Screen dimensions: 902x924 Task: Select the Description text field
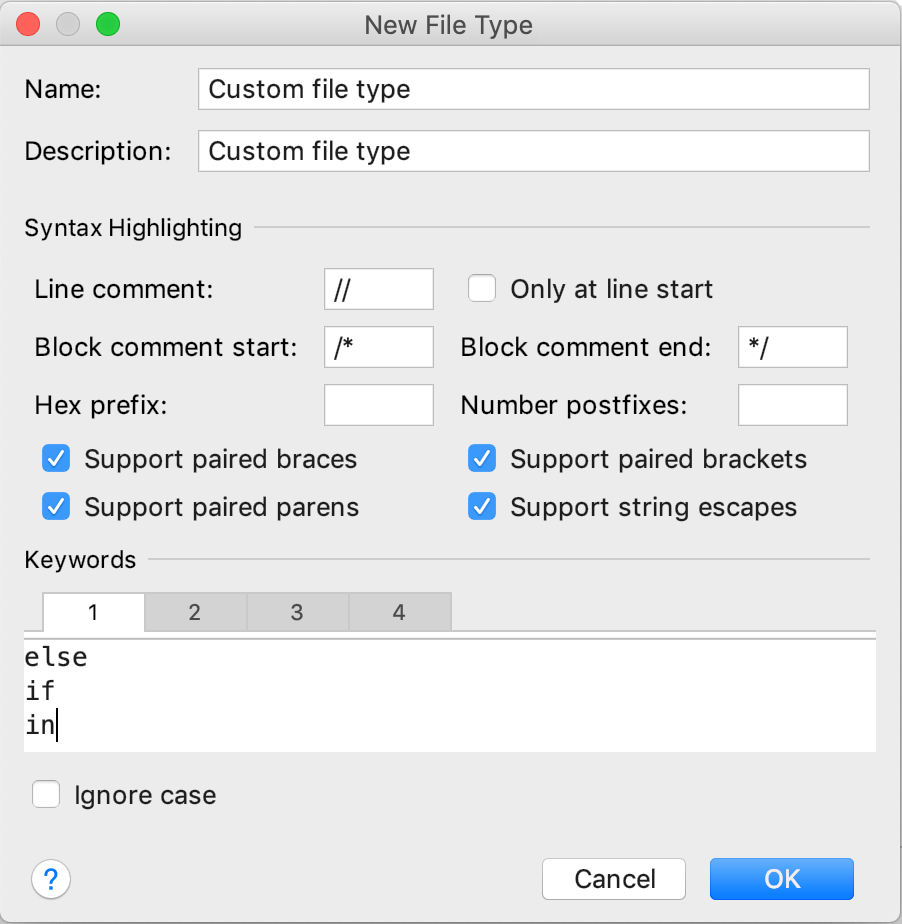point(534,151)
